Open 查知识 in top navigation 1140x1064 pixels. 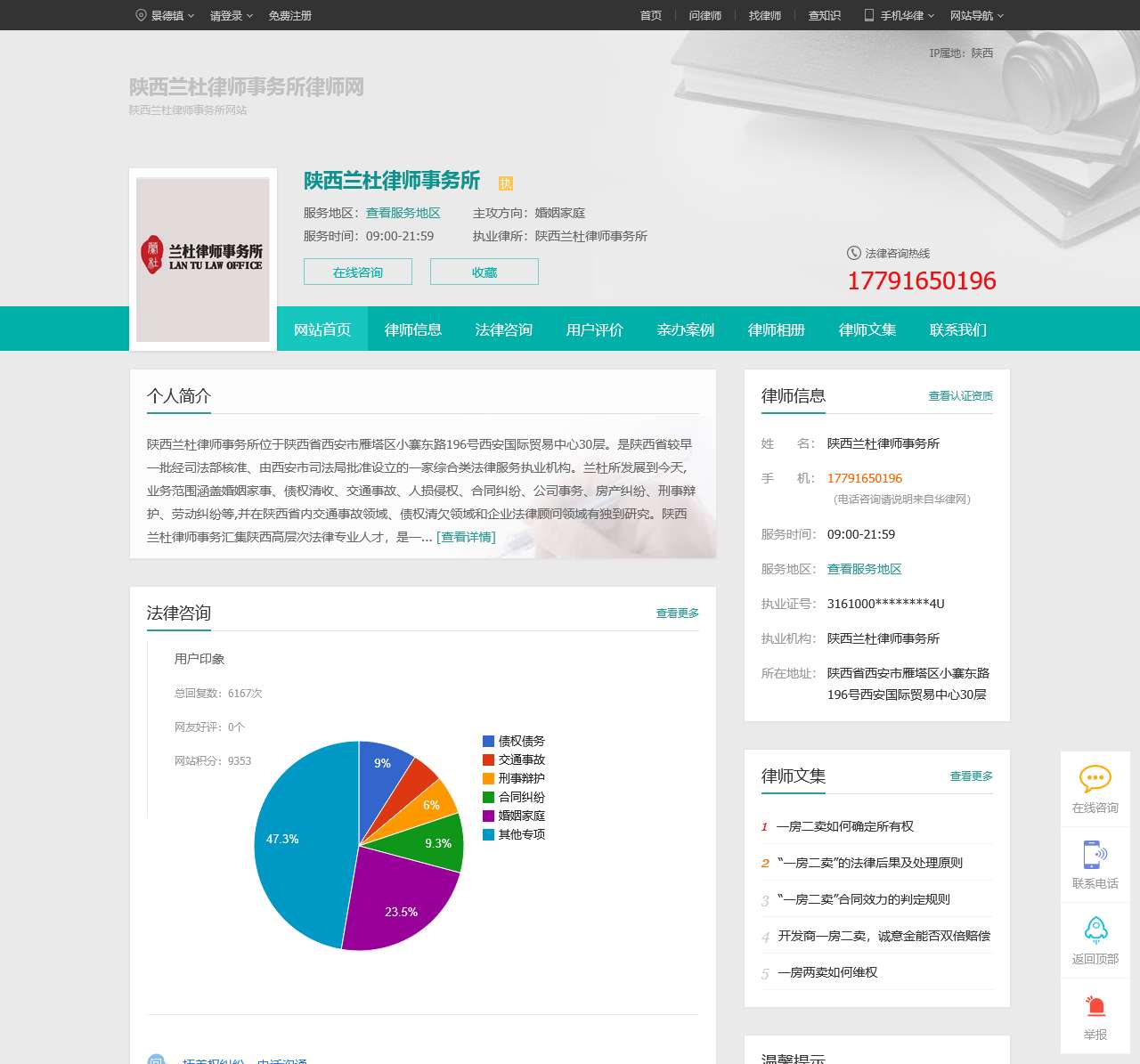click(x=825, y=15)
